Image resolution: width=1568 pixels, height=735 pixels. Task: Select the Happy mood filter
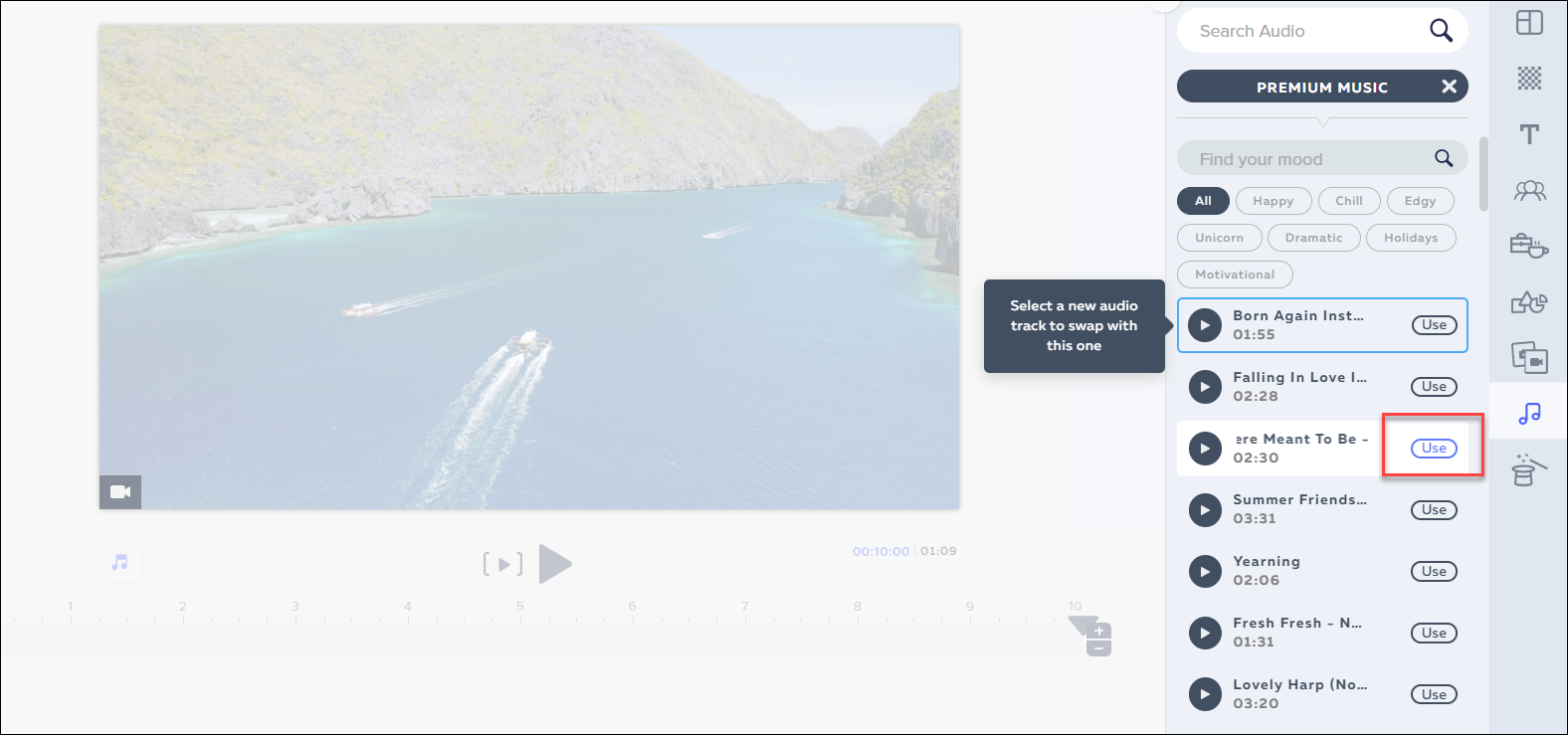tap(1273, 201)
